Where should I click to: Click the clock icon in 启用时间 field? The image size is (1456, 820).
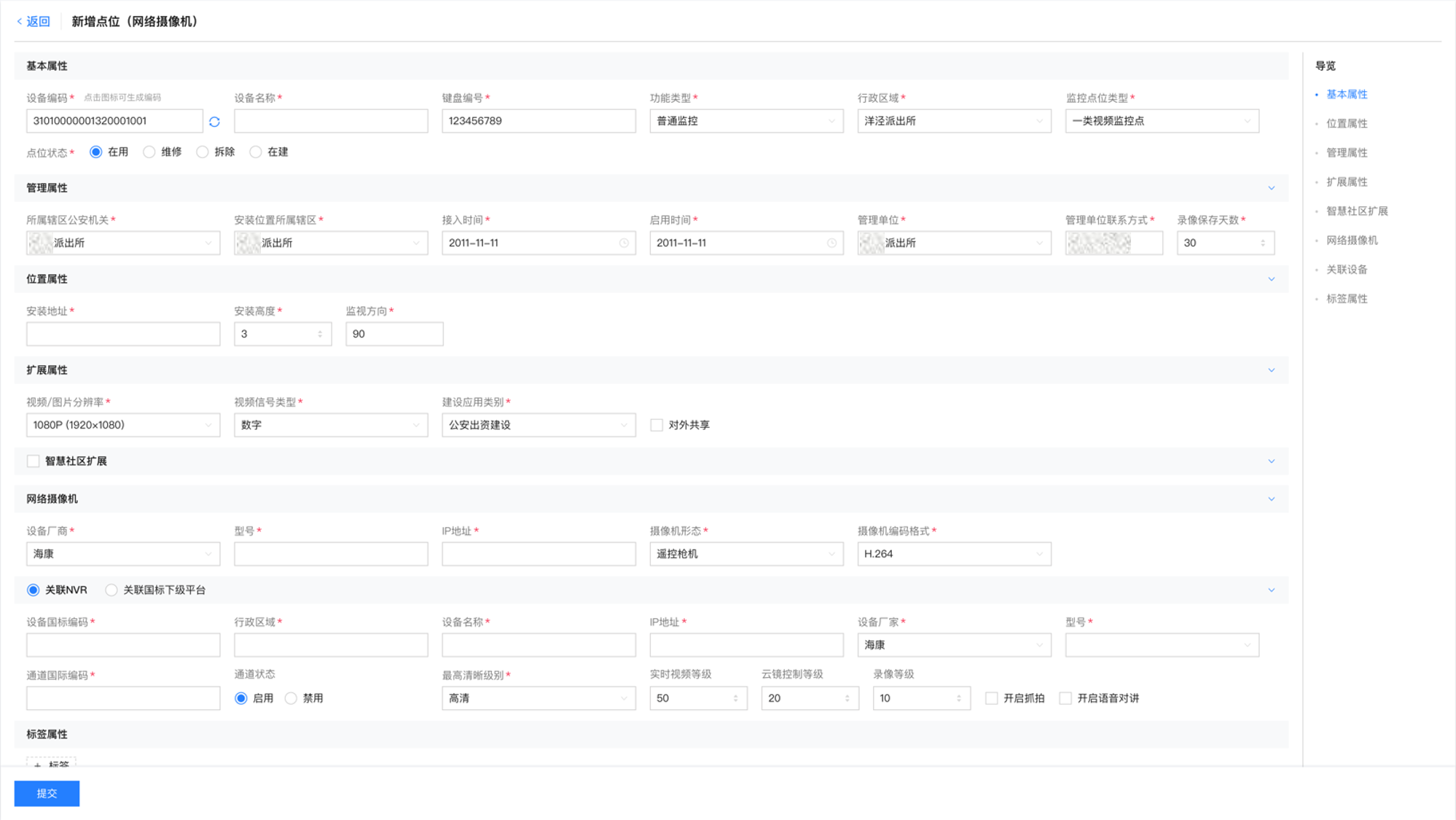point(831,243)
